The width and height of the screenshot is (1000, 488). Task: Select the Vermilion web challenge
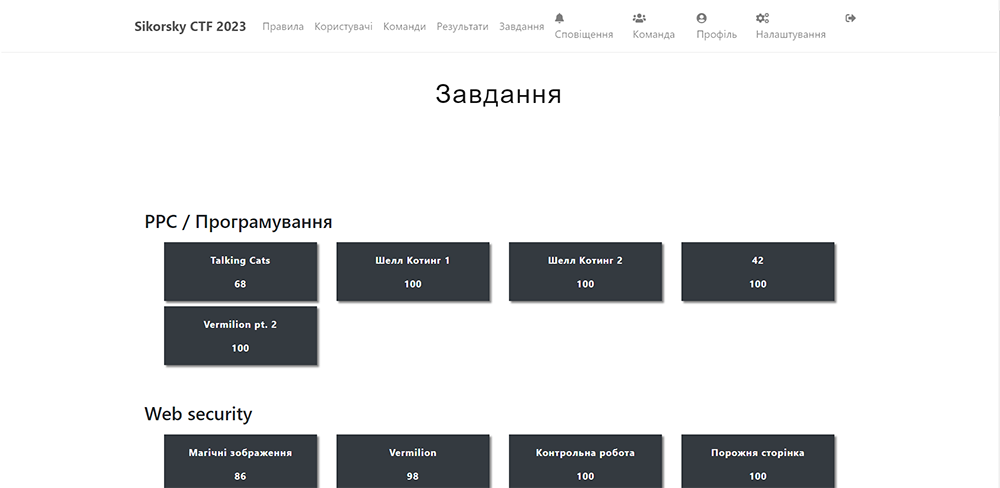click(413, 462)
